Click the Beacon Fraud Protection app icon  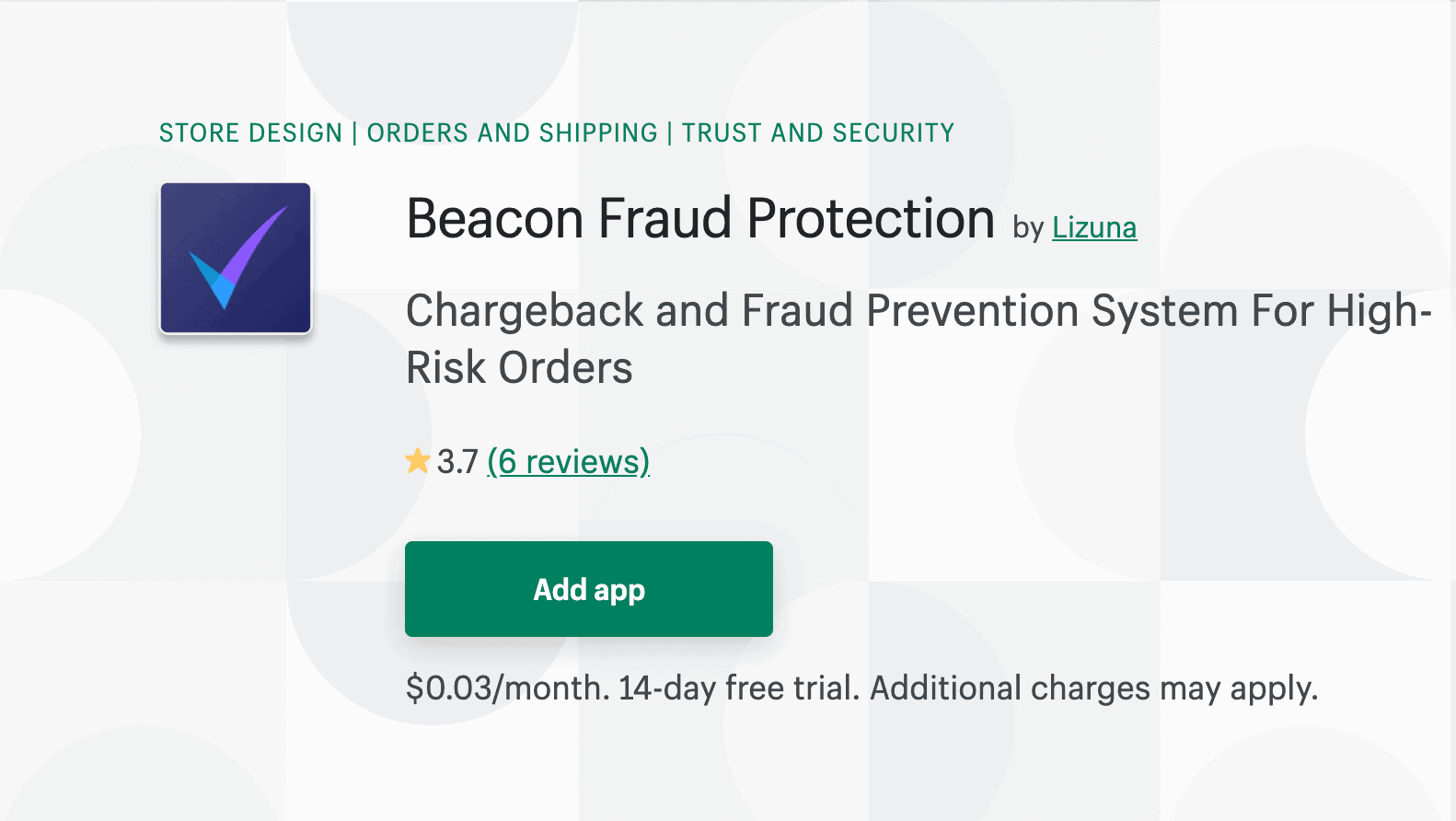[x=236, y=258]
